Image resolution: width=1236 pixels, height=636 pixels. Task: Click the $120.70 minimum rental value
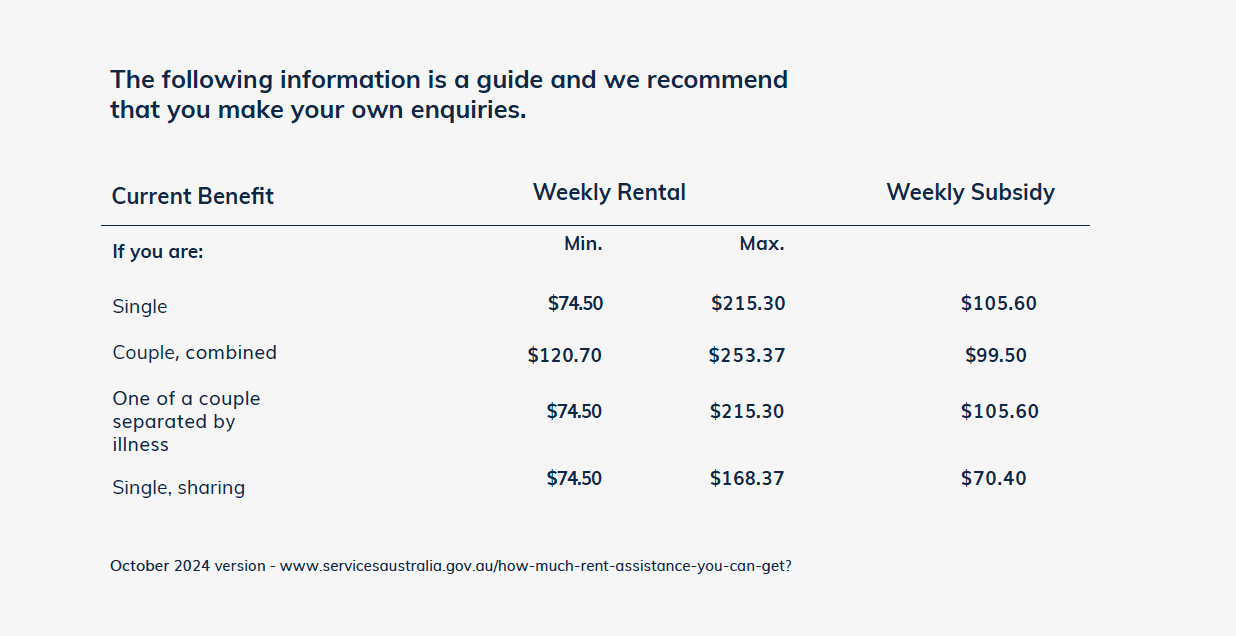pyautogui.click(x=564, y=355)
